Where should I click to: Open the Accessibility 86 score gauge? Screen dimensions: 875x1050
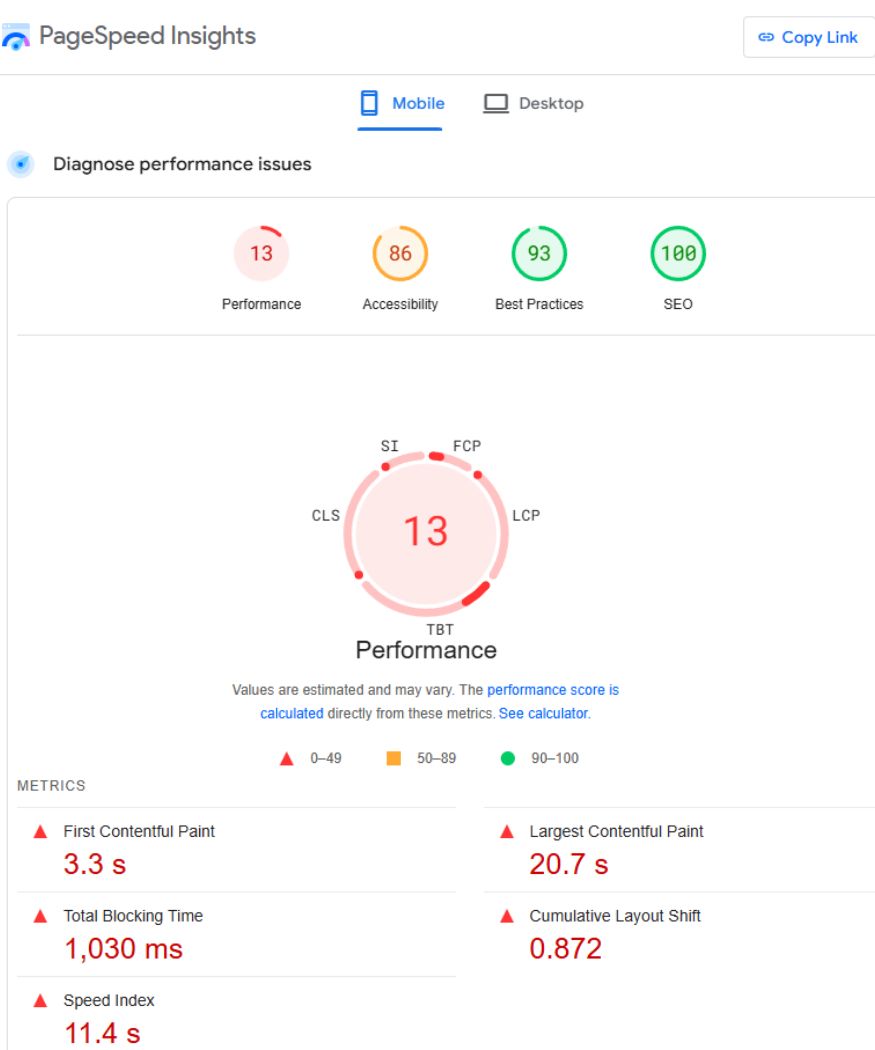(x=400, y=253)
